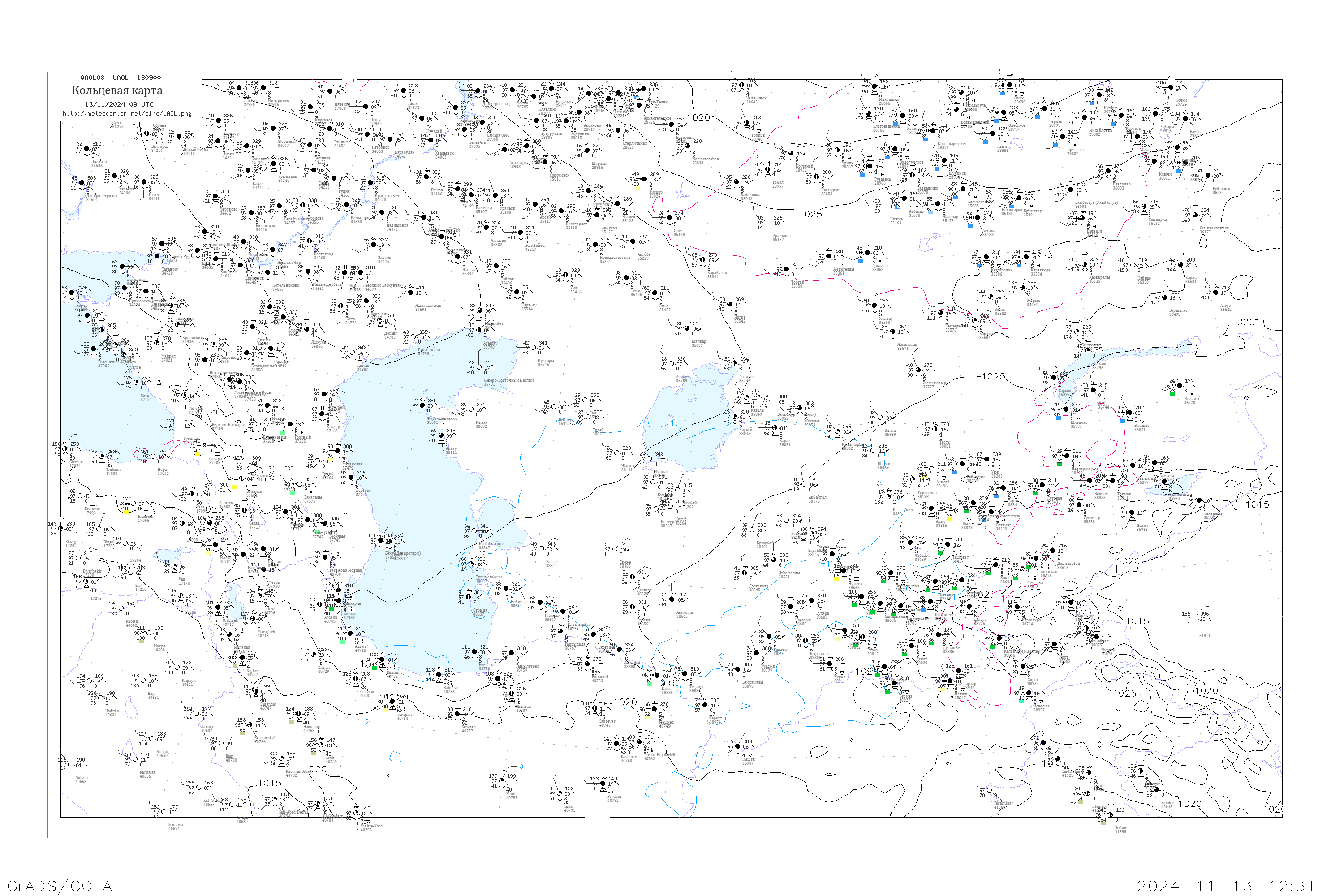Select the 2024-11-13-12:31 timestamp text
1344x896 pixels.
coord(1226,886)
